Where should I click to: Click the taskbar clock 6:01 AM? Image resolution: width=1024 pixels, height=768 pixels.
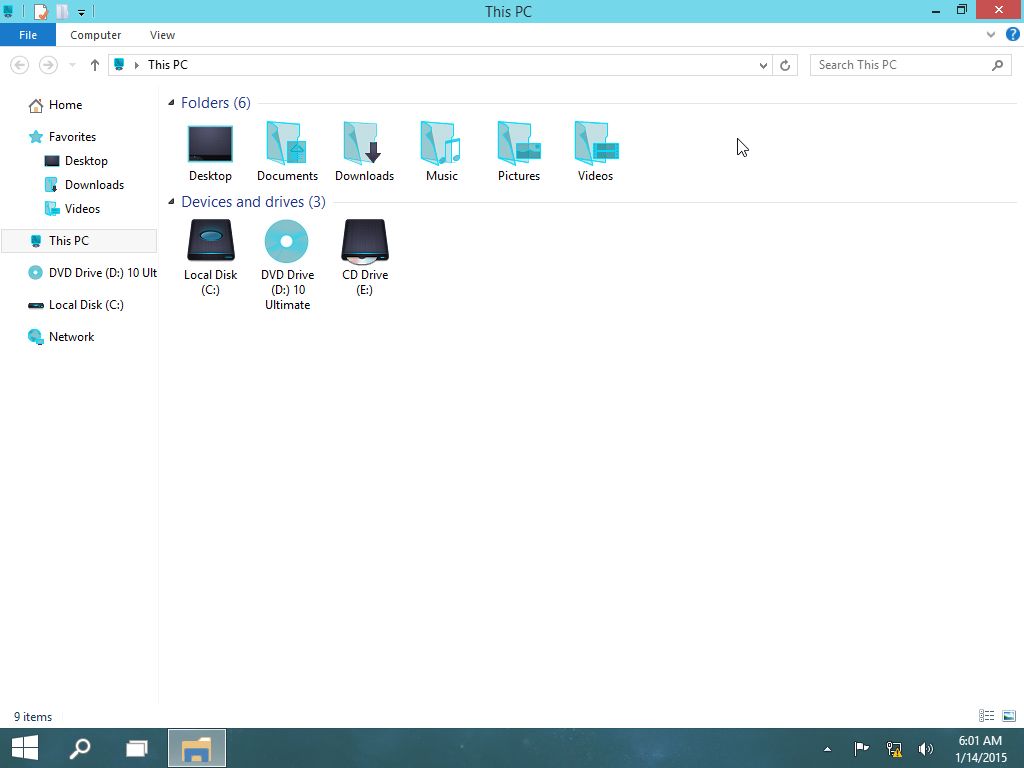(980, 741)
